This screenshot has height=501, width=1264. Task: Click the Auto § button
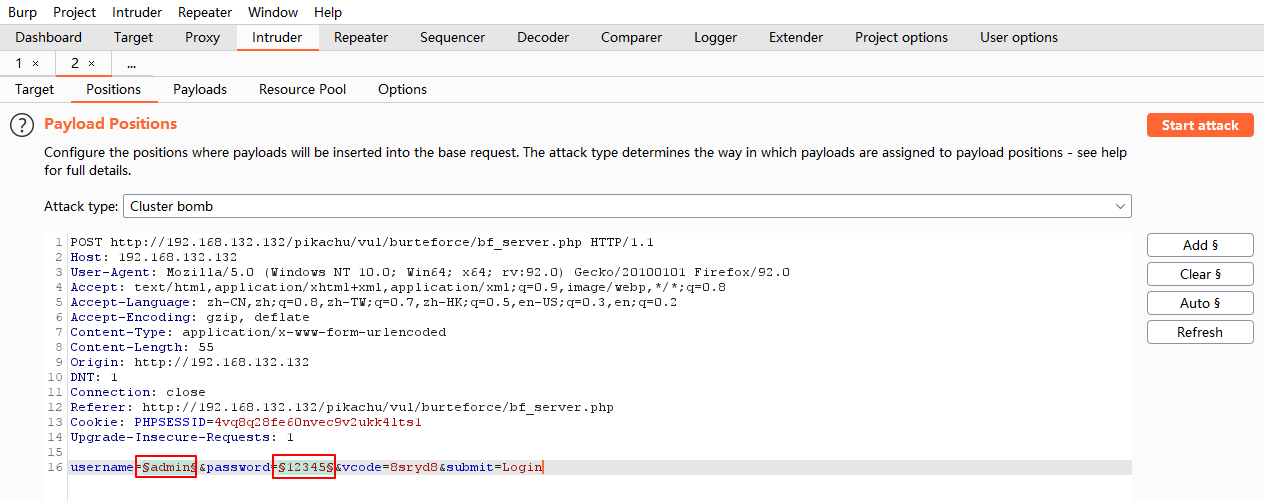(1199, 303)
